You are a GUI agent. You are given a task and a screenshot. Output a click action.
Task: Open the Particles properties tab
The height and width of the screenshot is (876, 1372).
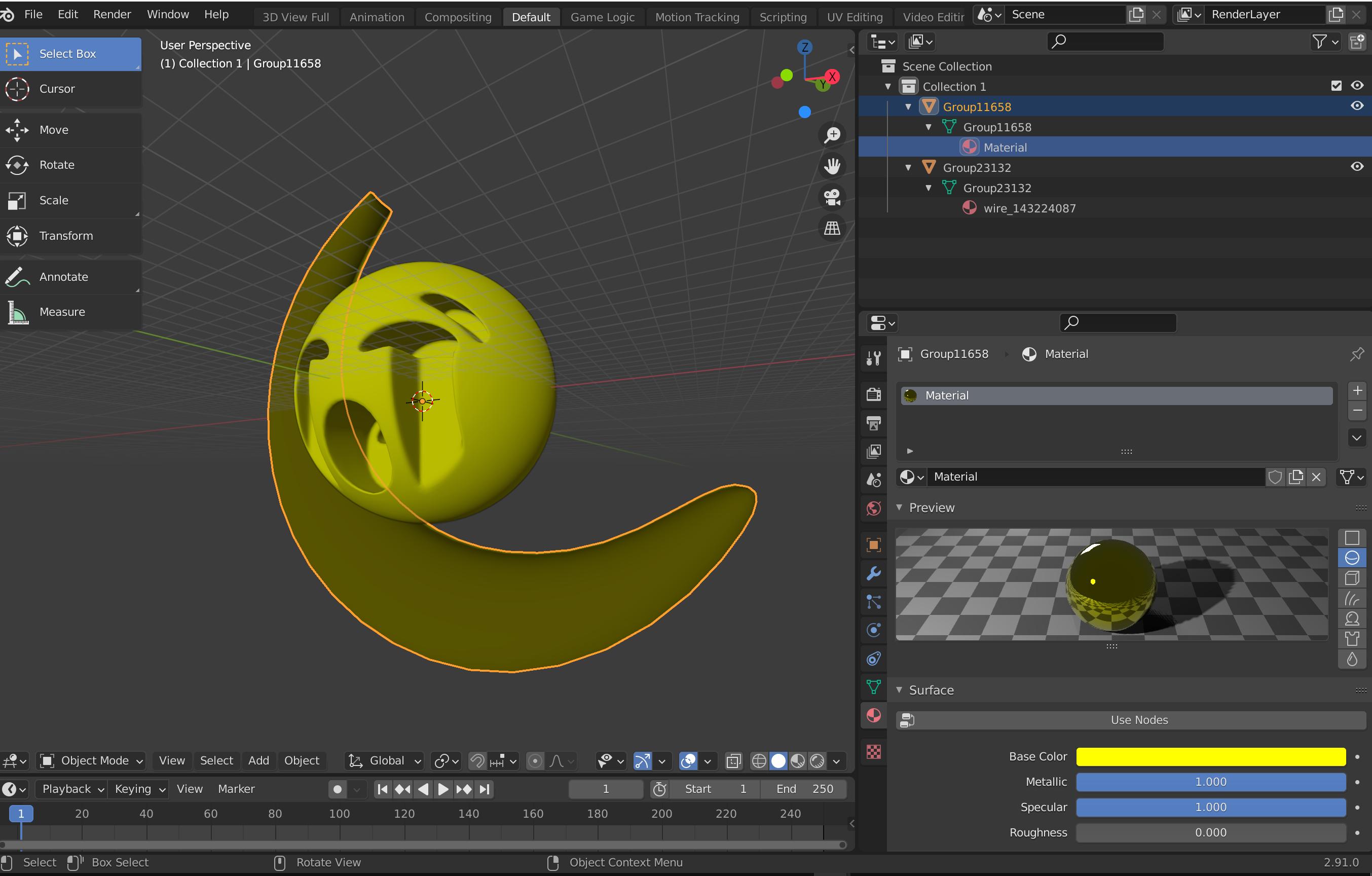873,602
